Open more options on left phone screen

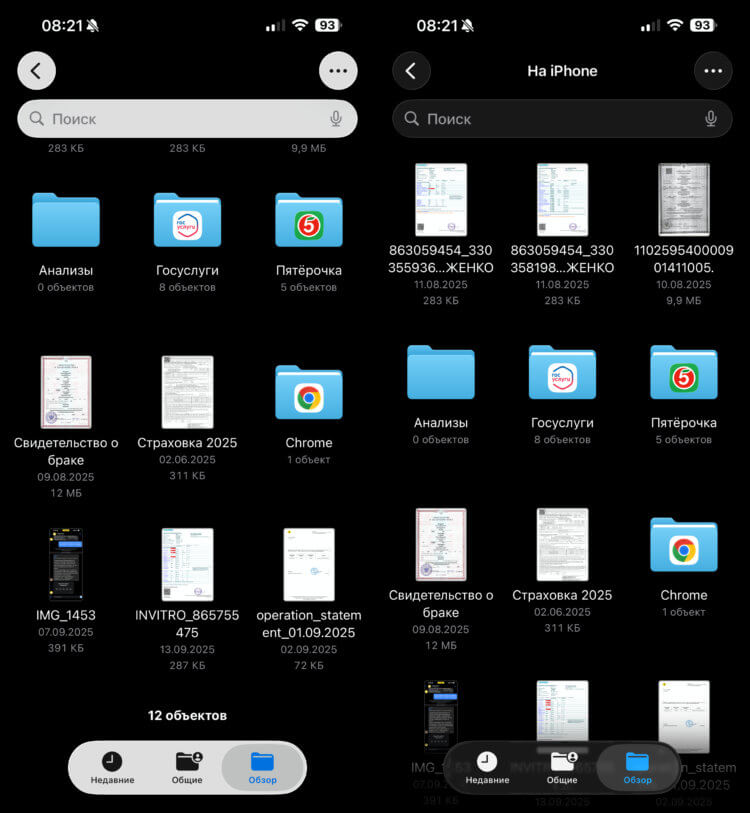click(x=338, y=71)
